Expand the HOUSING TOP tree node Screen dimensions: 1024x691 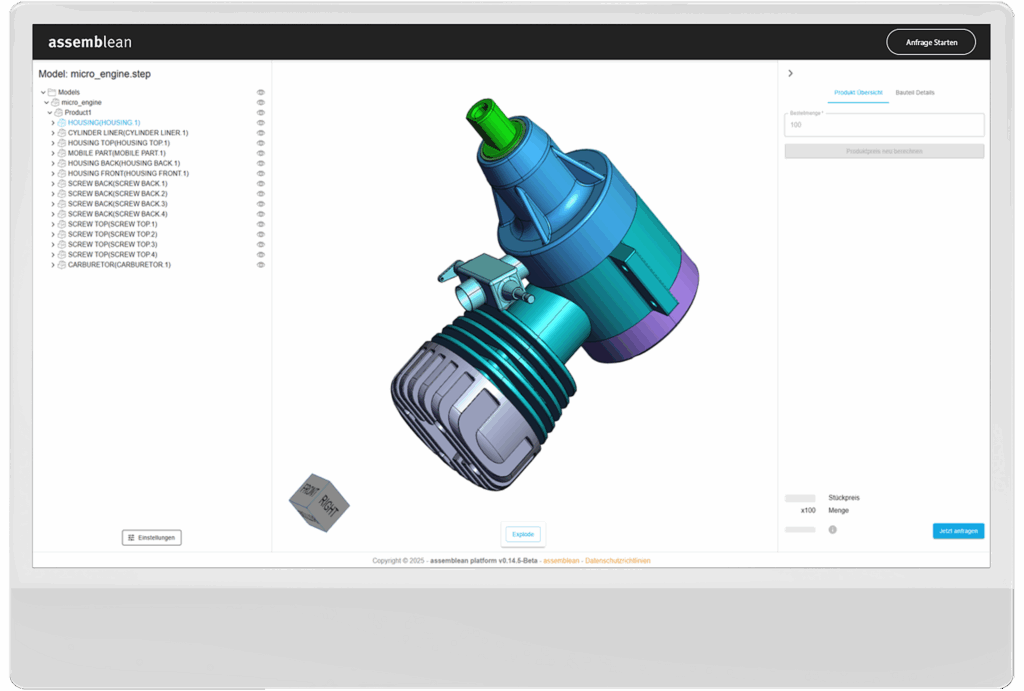pyautogui.click(x=53, y=143)
